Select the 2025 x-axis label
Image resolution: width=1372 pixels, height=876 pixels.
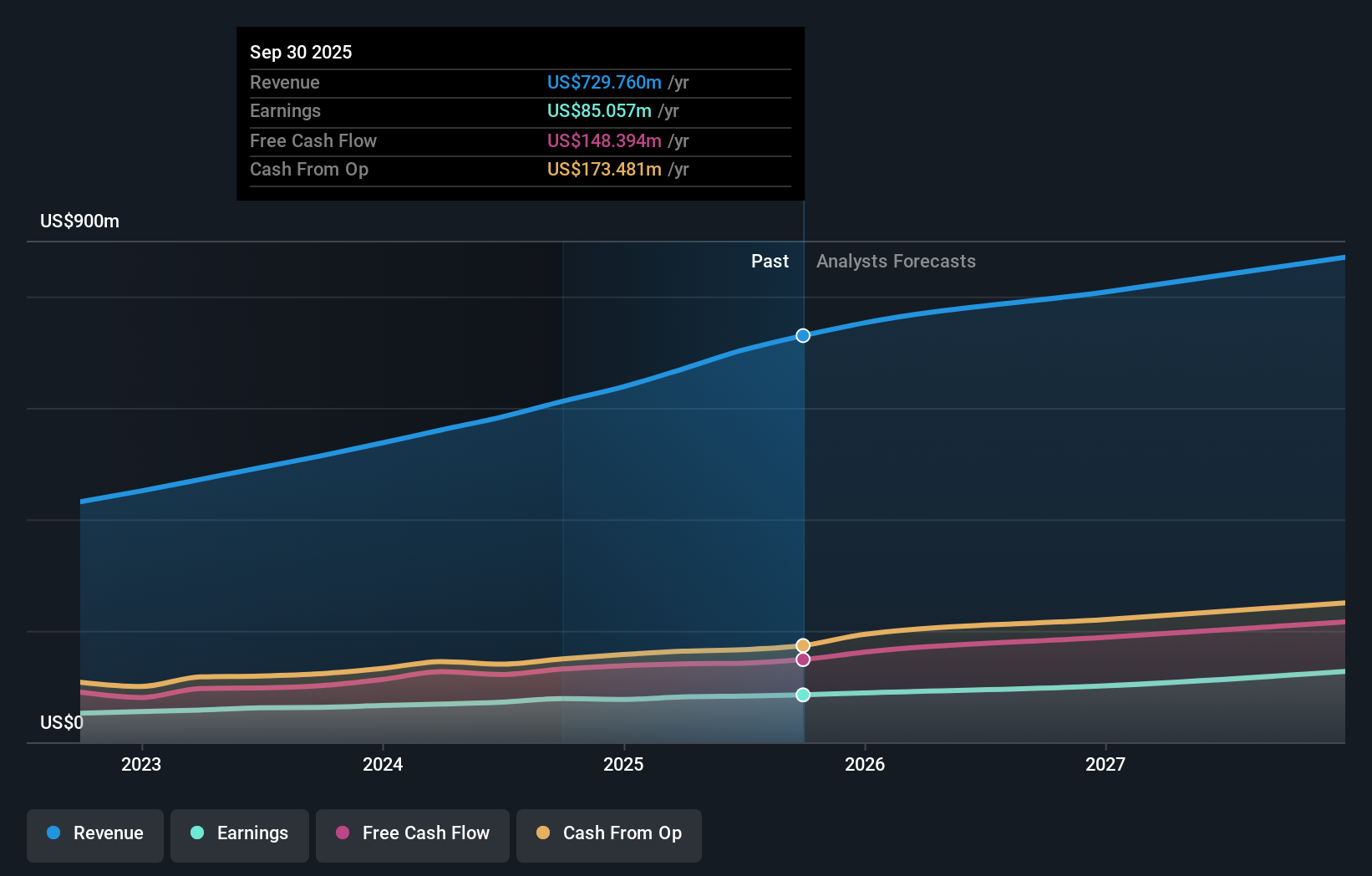(623, 764)
